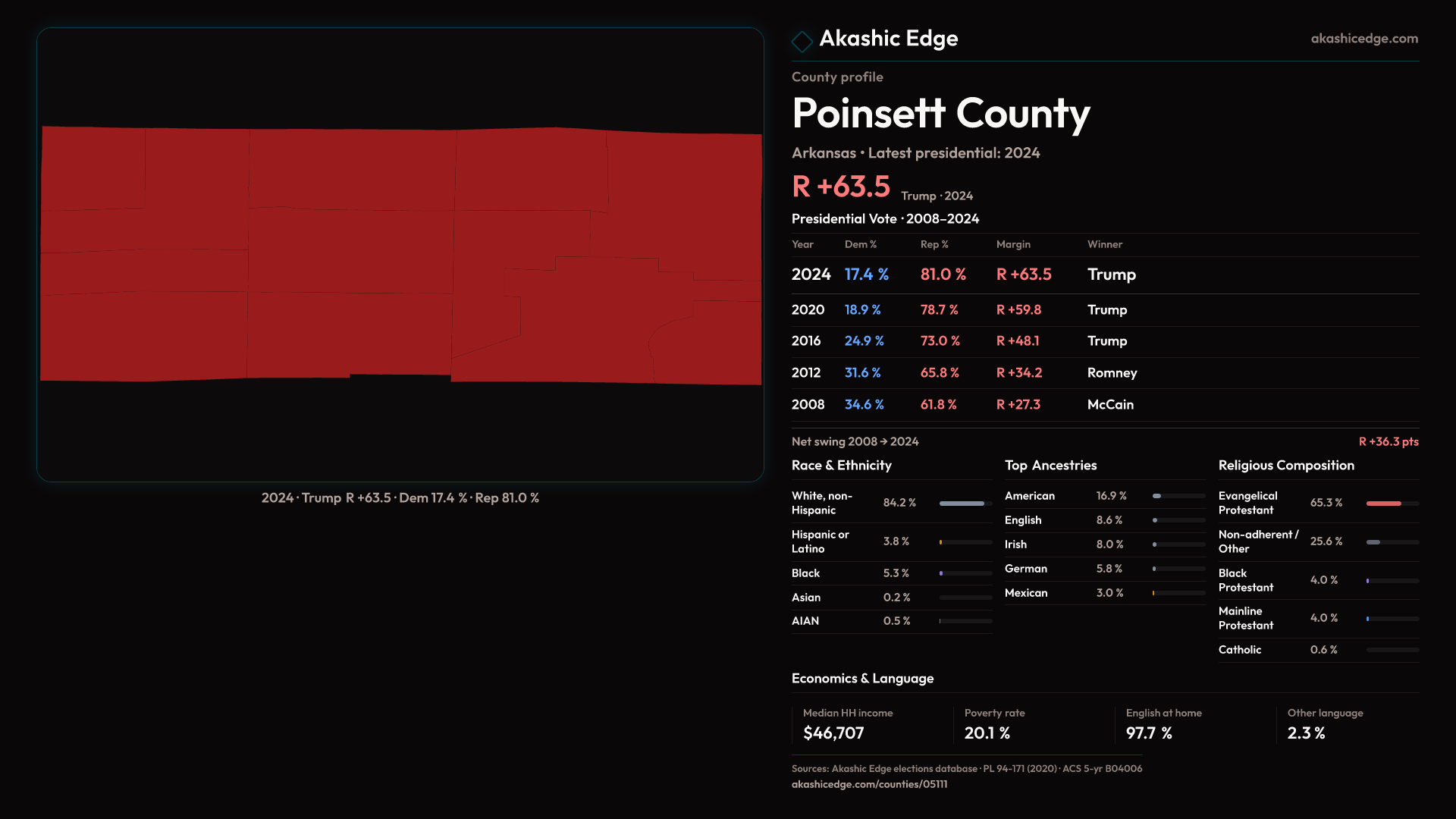Select the 2016 Trump result row

coord(1104,341)
